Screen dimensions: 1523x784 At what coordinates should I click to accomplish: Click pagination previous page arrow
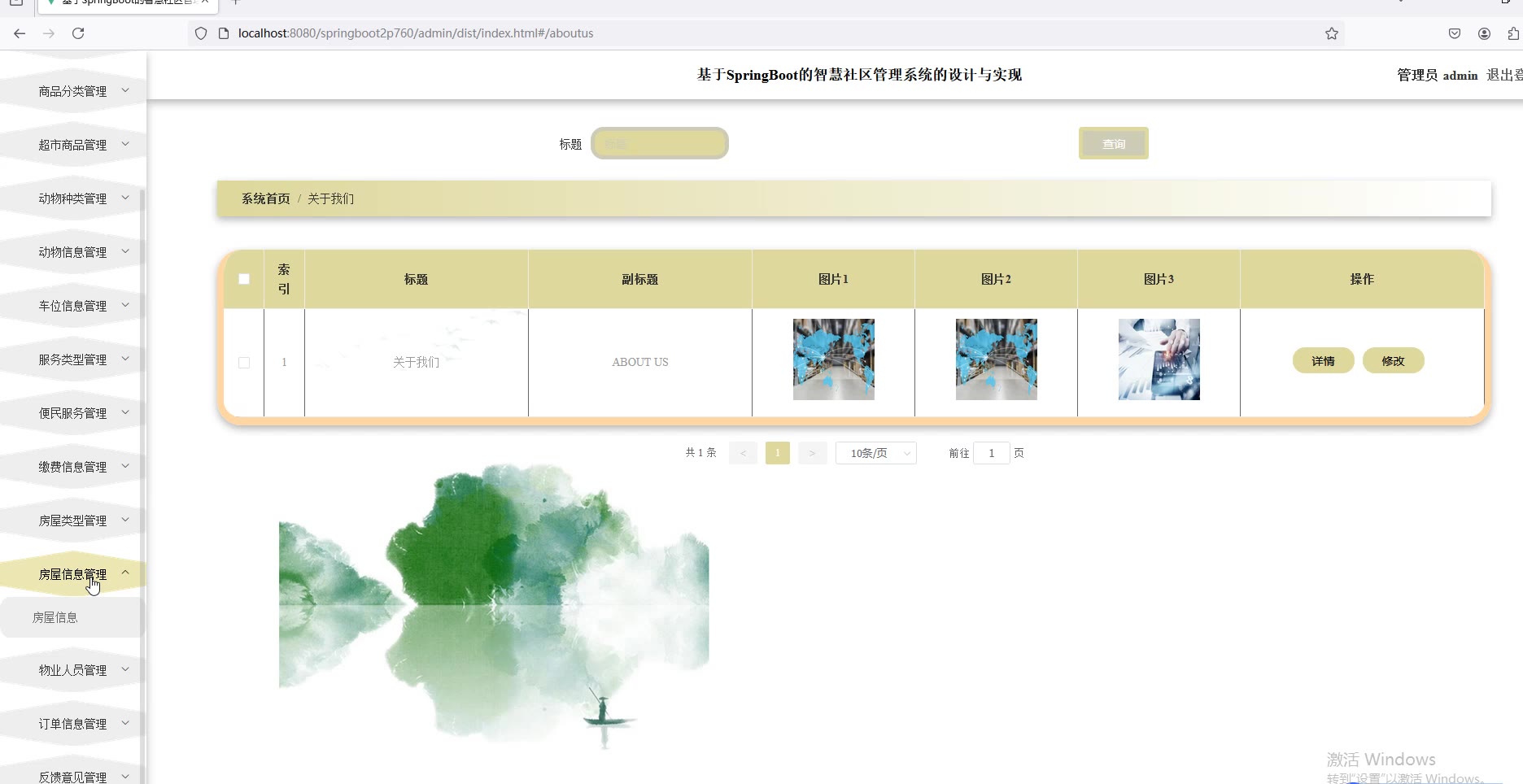[x=743, y=453]
